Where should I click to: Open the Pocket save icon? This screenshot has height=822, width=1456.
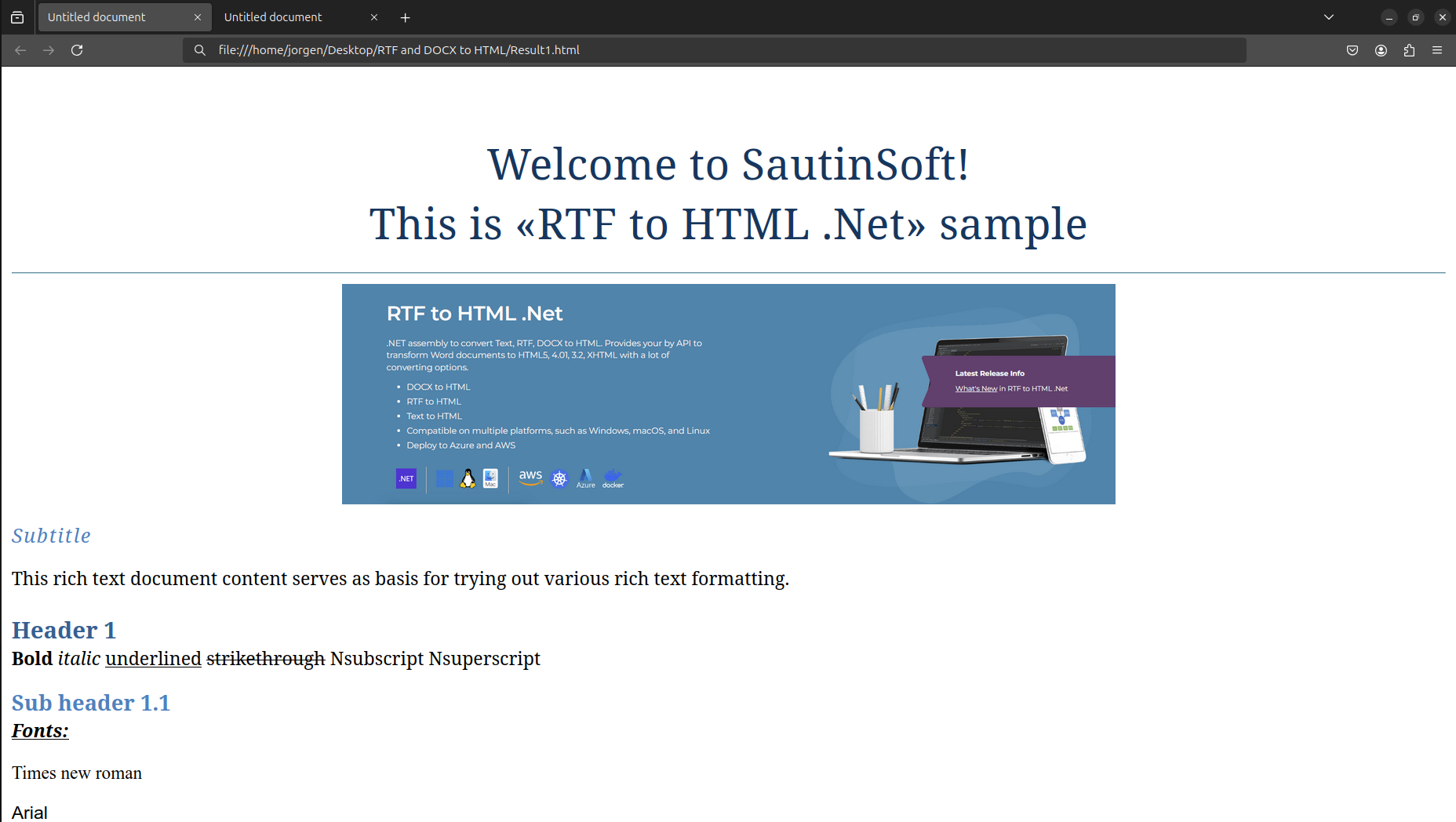tap(1352, 50)
